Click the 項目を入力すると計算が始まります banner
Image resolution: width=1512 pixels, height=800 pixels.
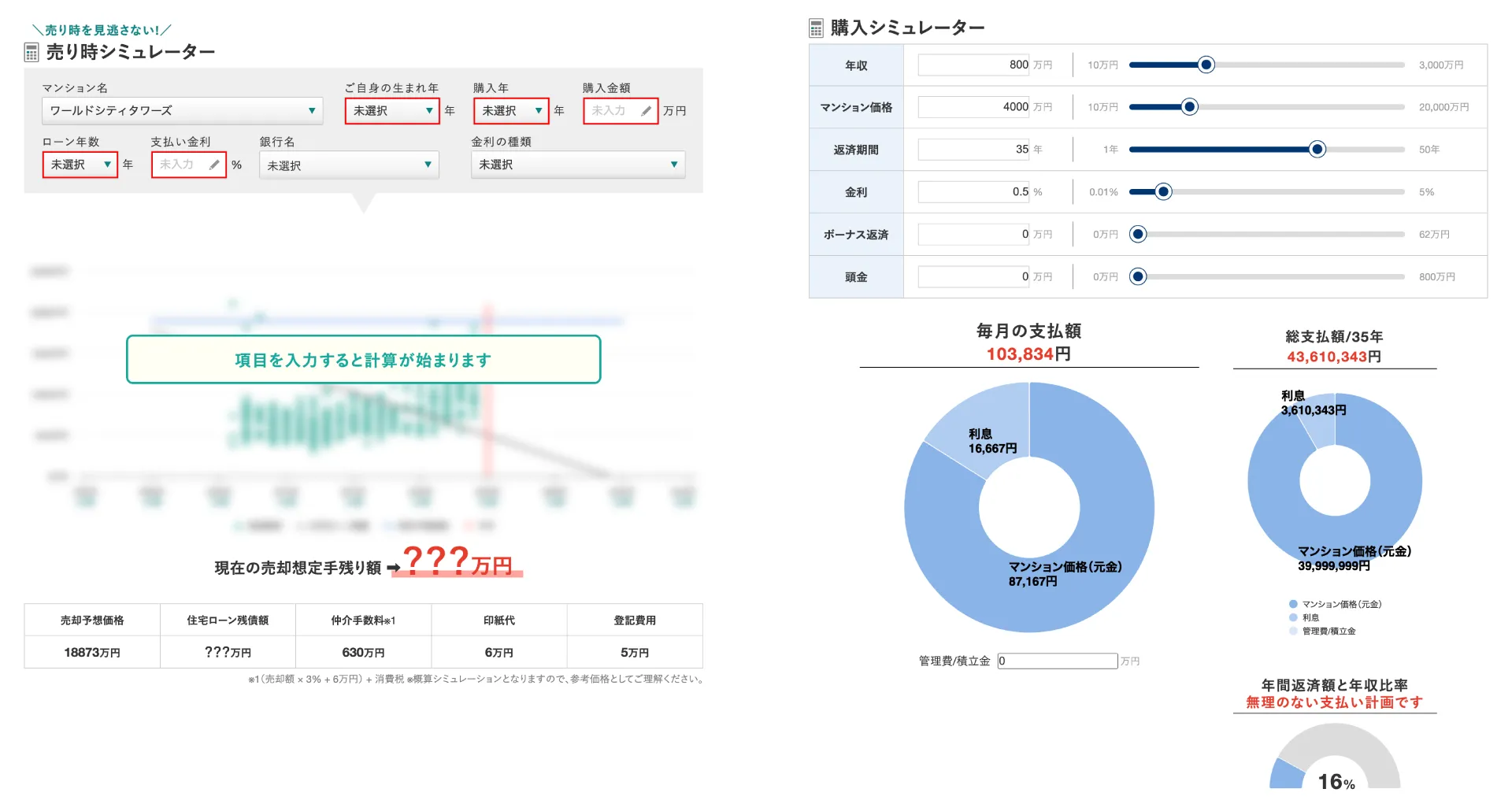[x=363, y=360]
